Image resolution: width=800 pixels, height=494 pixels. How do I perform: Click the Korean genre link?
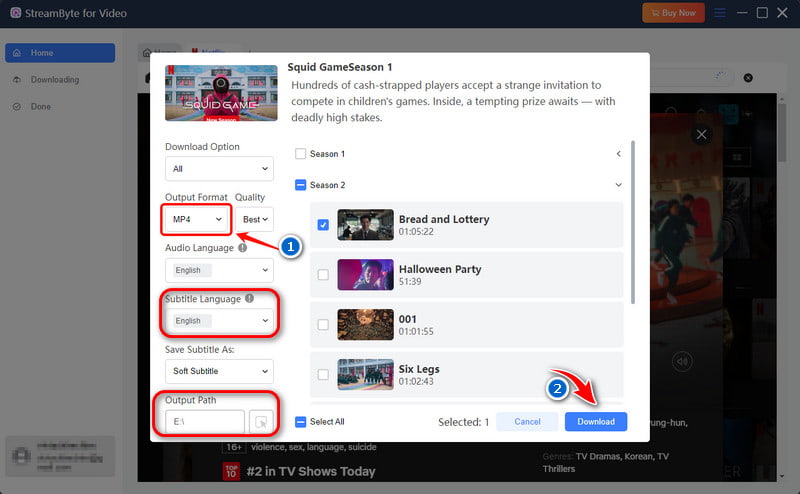(638, 456)
